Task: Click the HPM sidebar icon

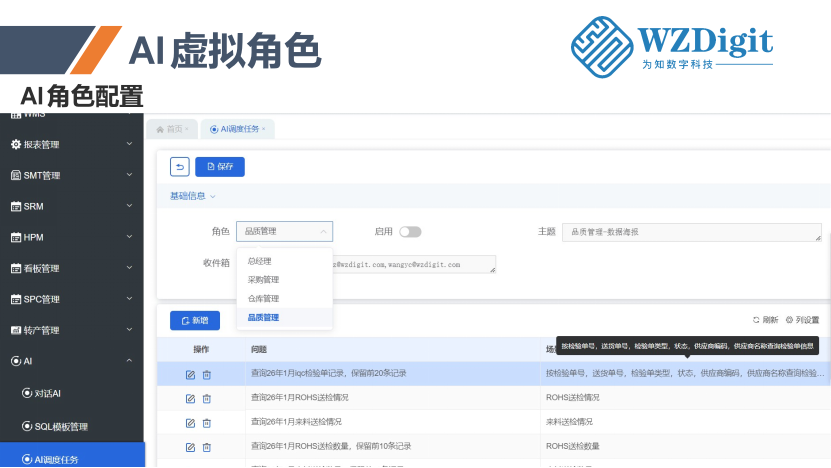Action: (16, 237)
